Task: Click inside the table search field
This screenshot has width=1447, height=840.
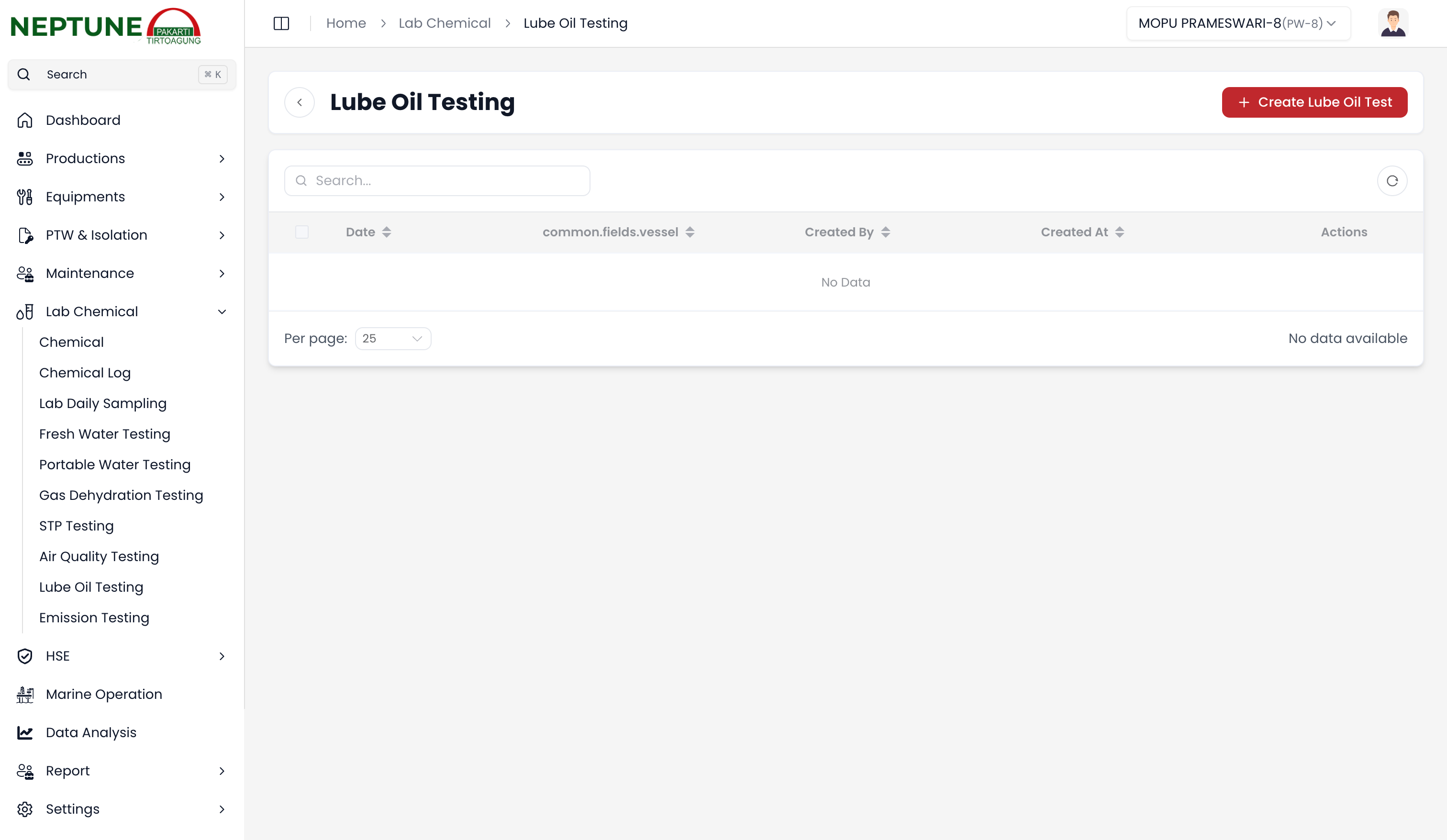Action: pyautogui.click(x=436, y=180)
